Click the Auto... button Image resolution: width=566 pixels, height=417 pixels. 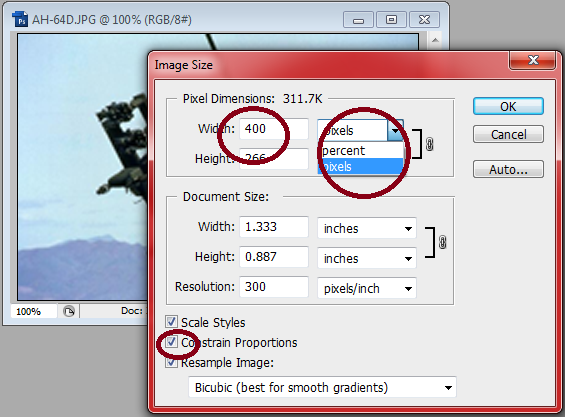pos(508,169)
